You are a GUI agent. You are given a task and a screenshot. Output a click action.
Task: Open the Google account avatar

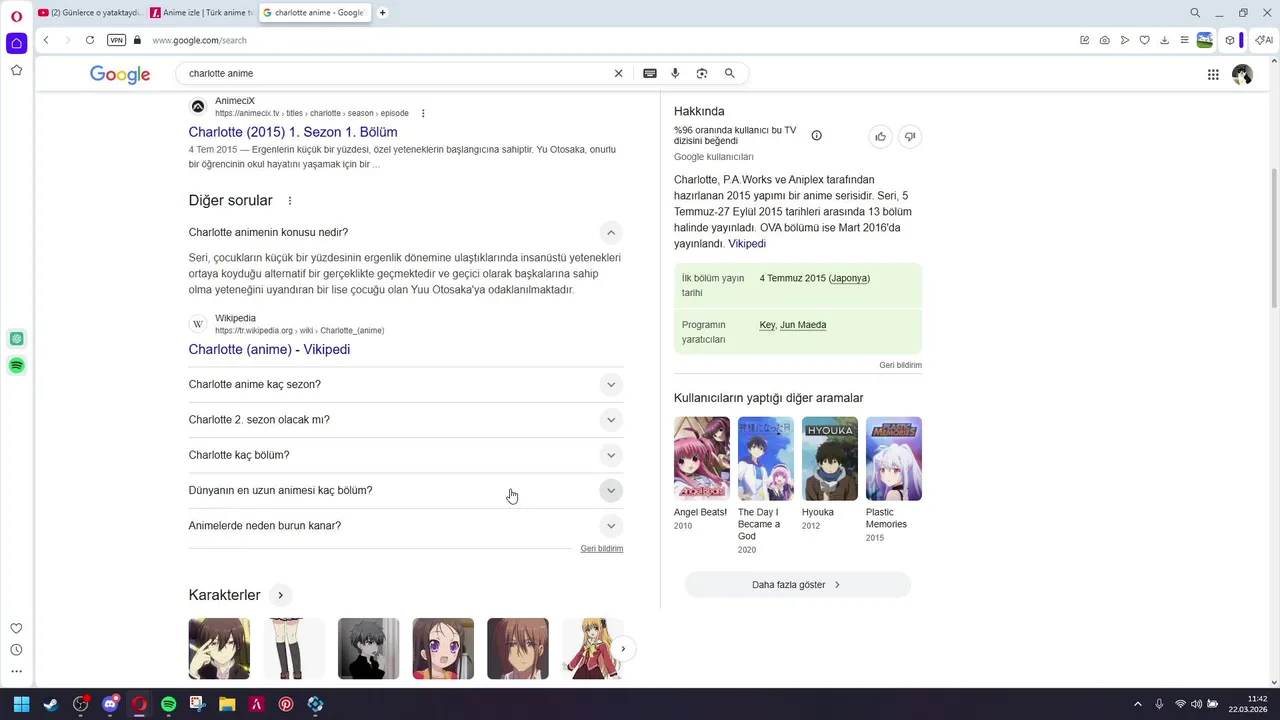click(x=1242, y=74)
